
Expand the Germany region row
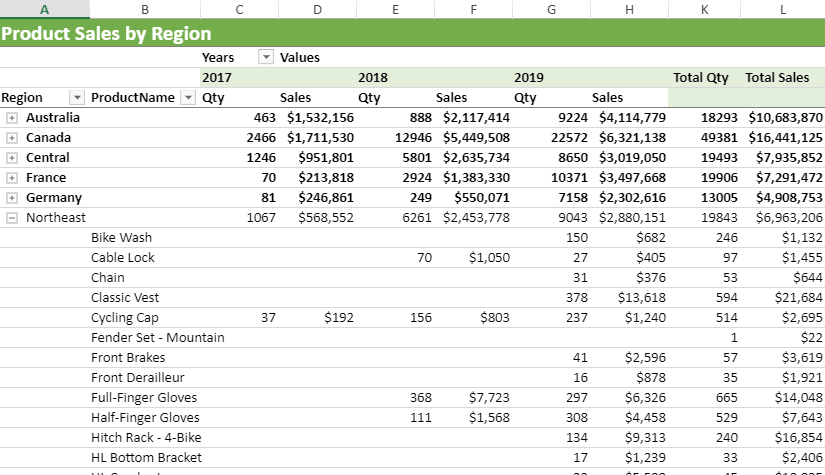(12, 198)
